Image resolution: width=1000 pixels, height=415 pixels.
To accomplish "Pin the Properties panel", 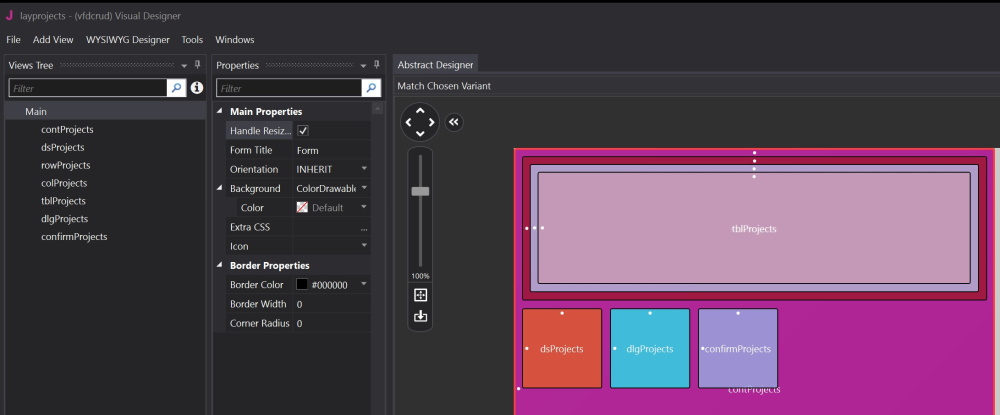I will point(377,65).
